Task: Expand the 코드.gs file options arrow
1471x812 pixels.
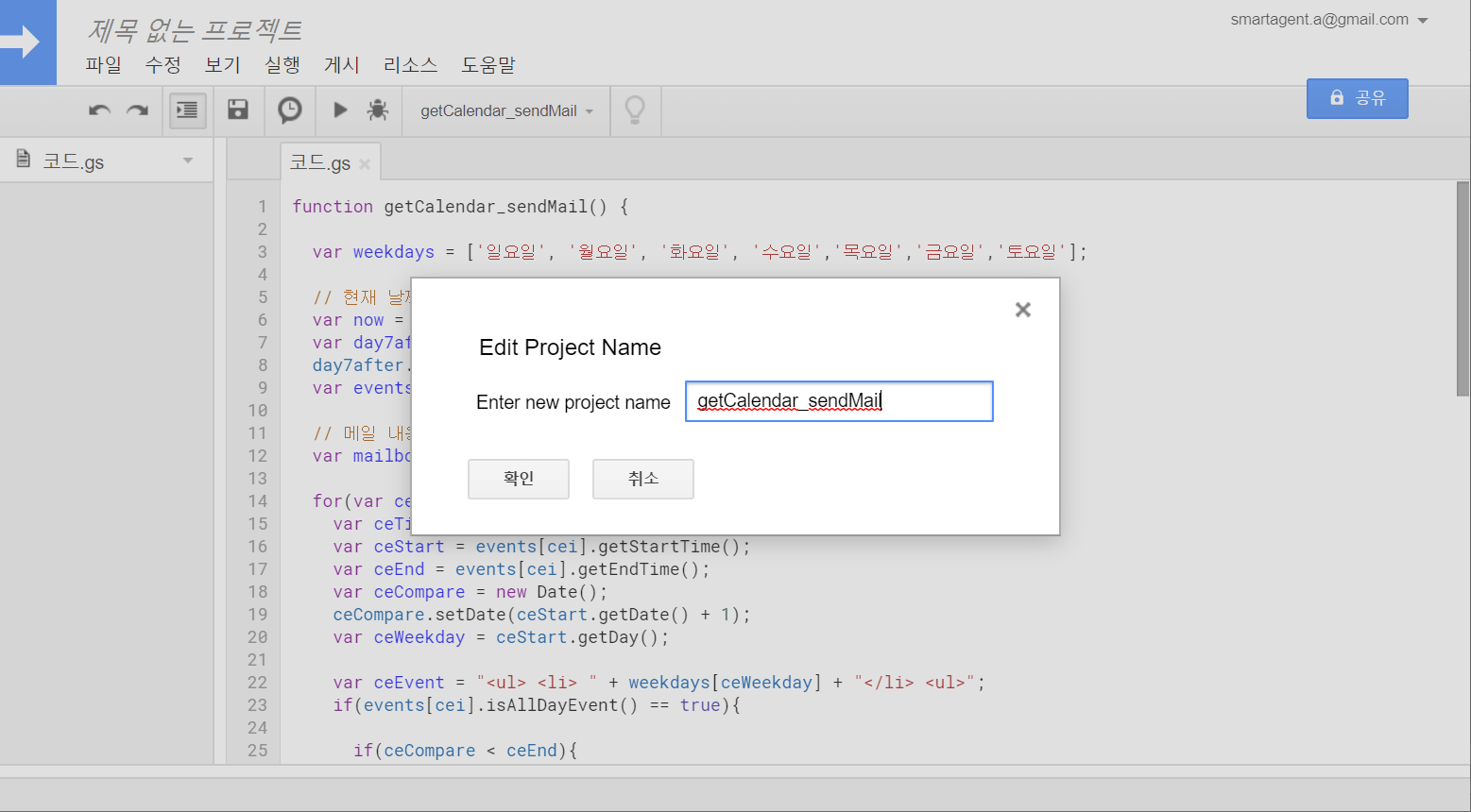Action: (188, 161)
